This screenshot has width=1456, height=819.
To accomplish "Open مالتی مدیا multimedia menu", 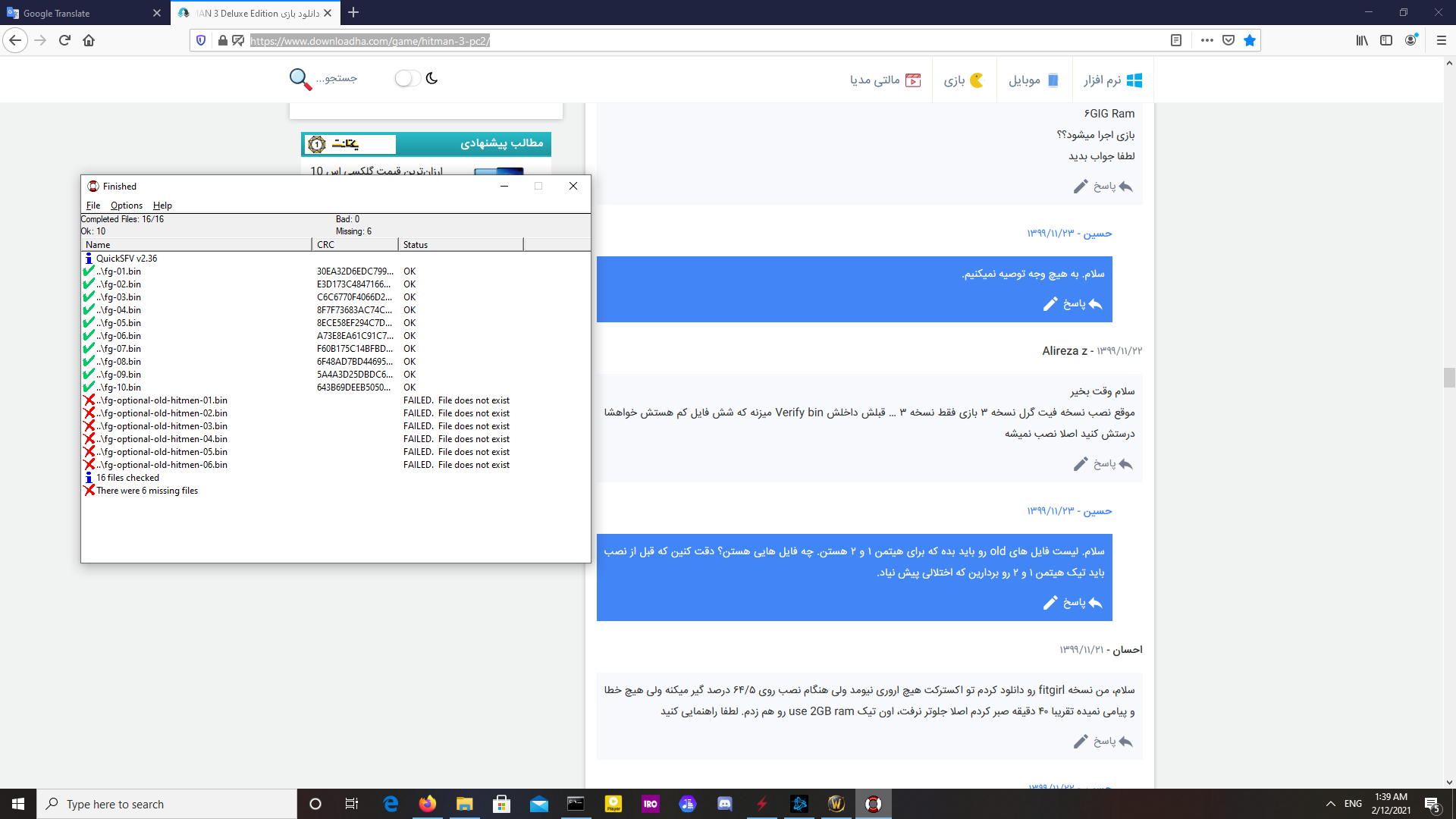I will click(x=885, y=80).
